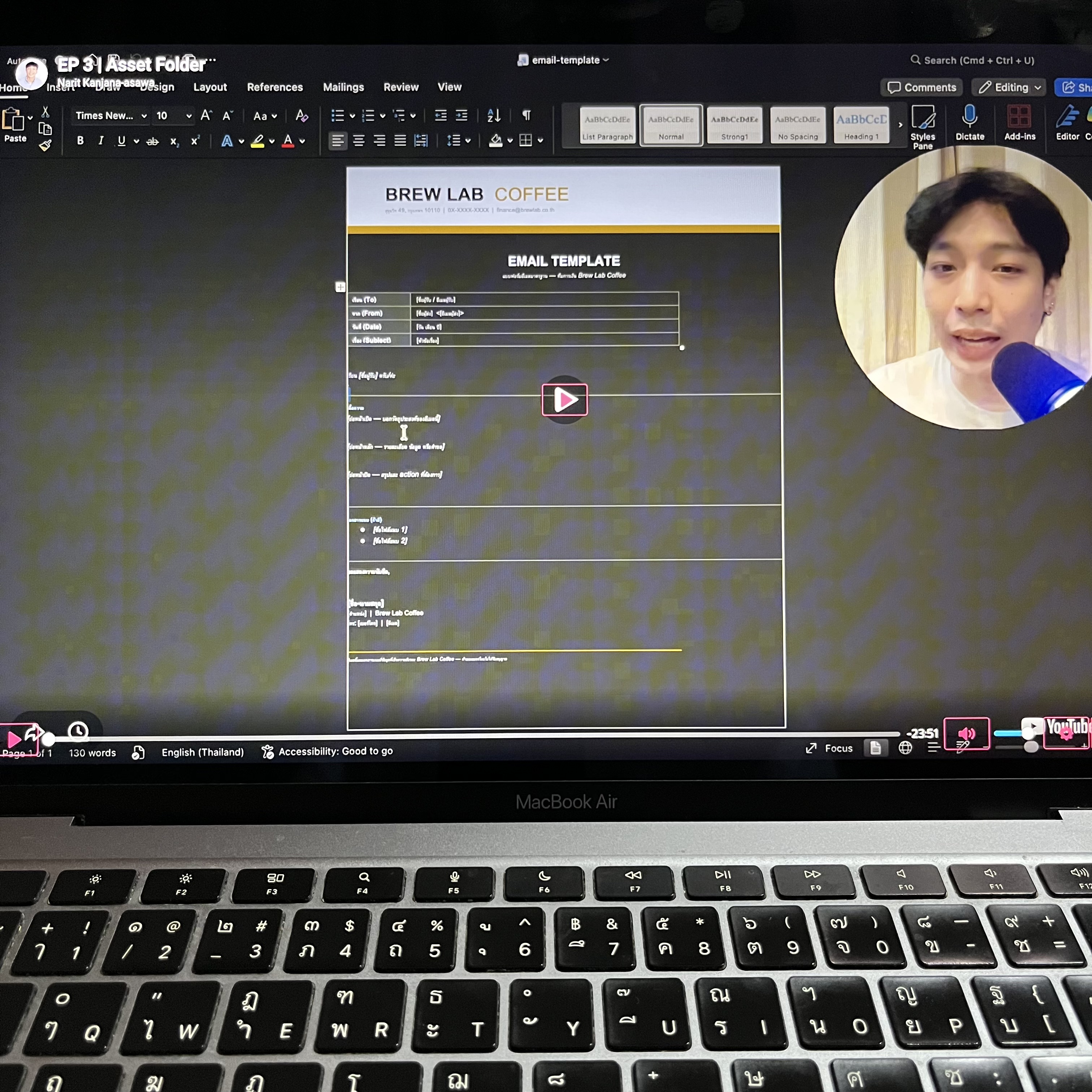This screenshot has height=1092, width=1092.
Task: Decrease font size with the smaller A icon
Action: (x=228, y=116)
